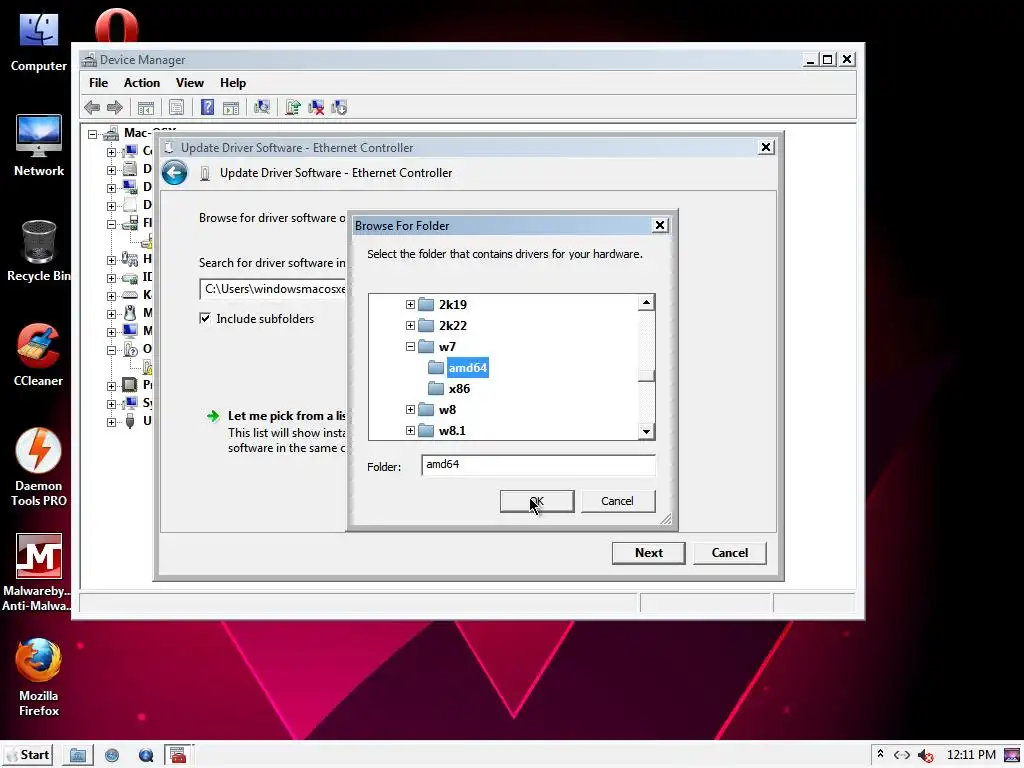Expand the keyboard category in Device Manager tree
Screen dimensions: 1024x768
112,295
